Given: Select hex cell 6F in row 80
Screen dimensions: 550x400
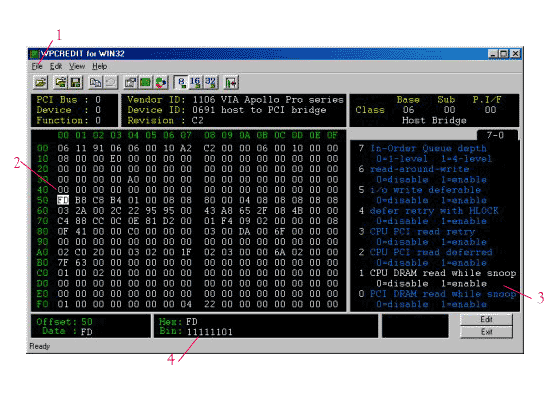Looking at the screenshot, I should point(280,231).
